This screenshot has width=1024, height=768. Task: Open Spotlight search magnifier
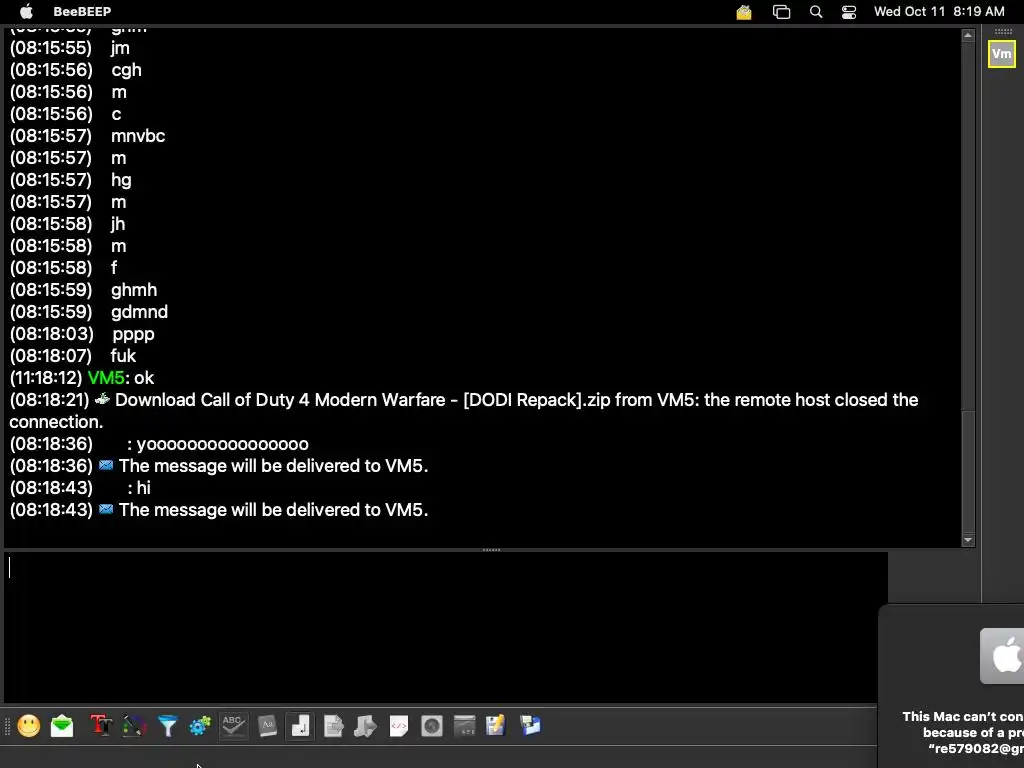pos(816,12)
